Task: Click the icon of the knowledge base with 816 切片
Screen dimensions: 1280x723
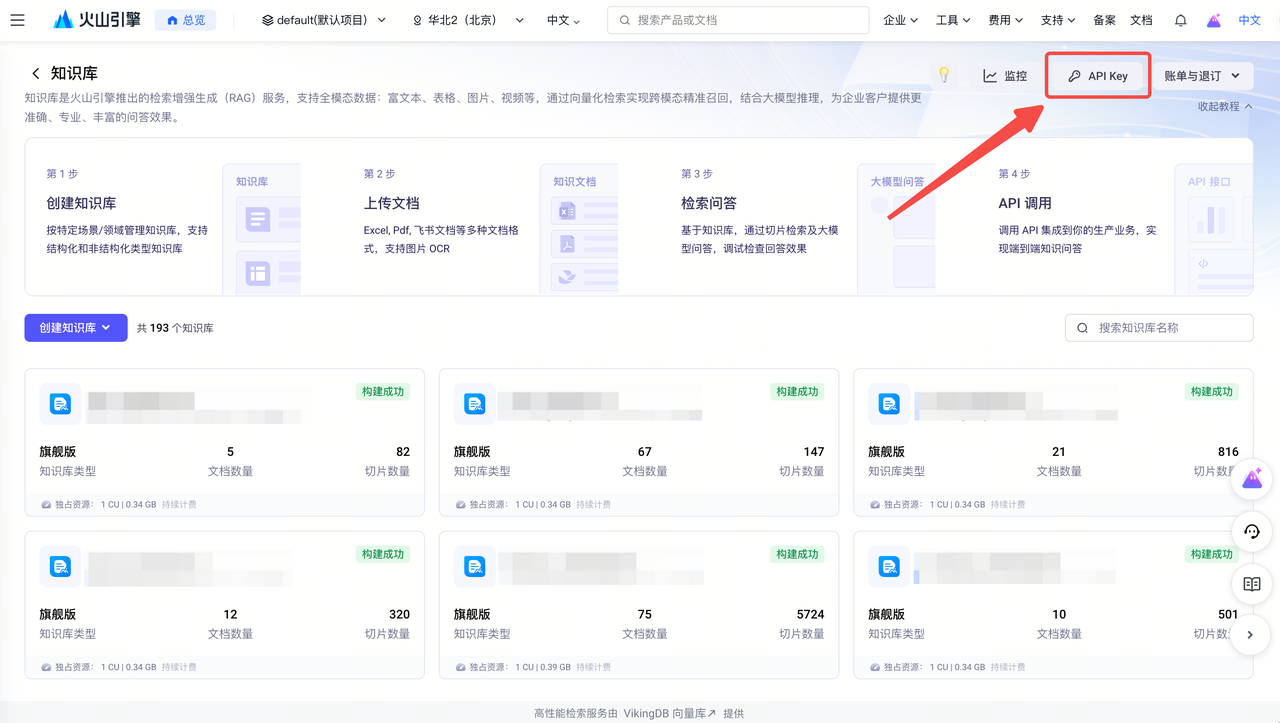Action: point(888,404)
